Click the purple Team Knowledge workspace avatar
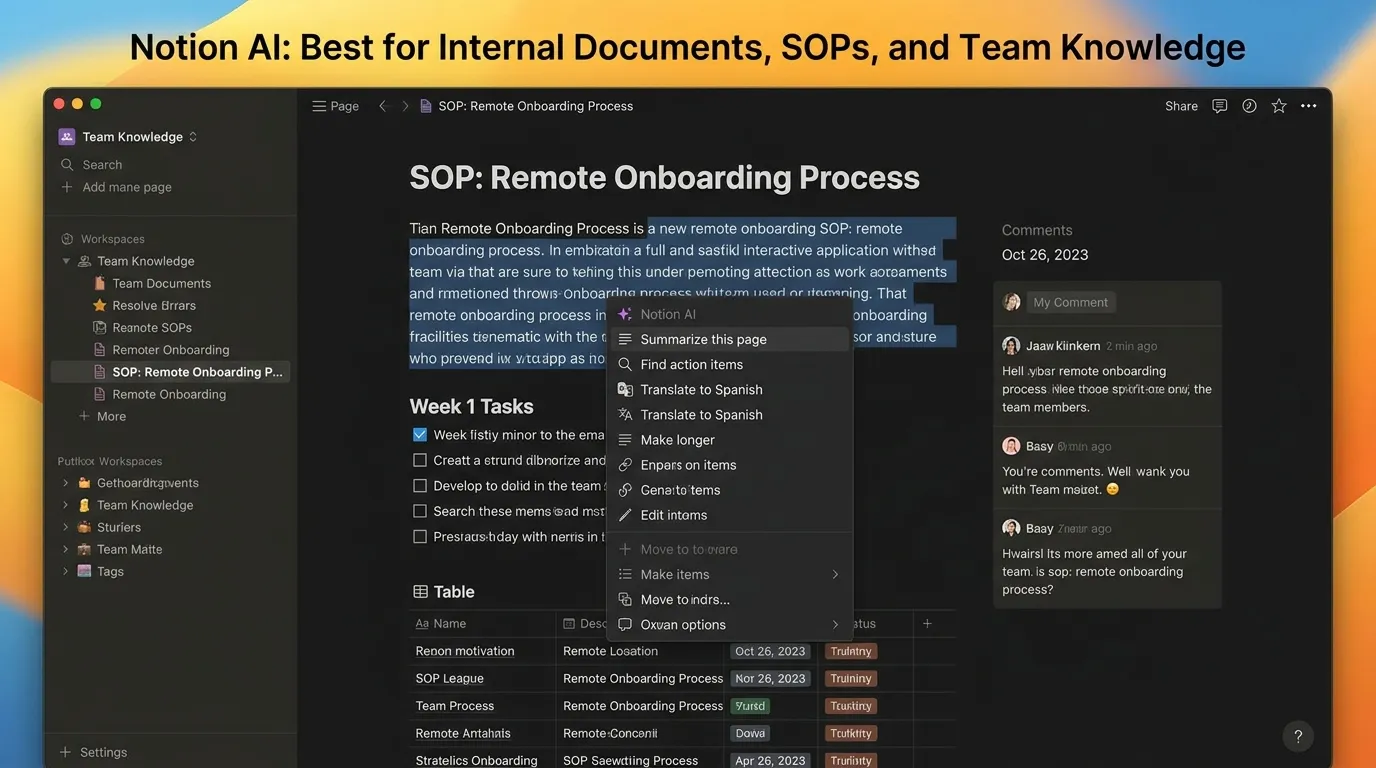The height and width of the screenshot is (768, 1376). [x=67, y=137]
